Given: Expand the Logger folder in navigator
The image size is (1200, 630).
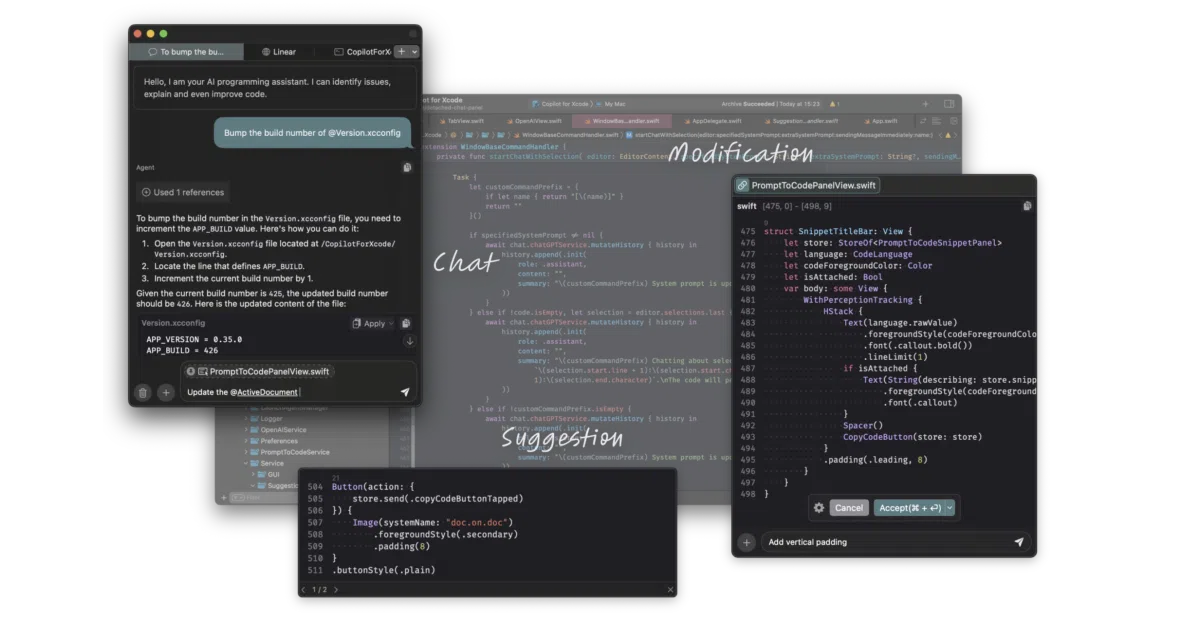Looking at the screenshot, I should (247, 418).
